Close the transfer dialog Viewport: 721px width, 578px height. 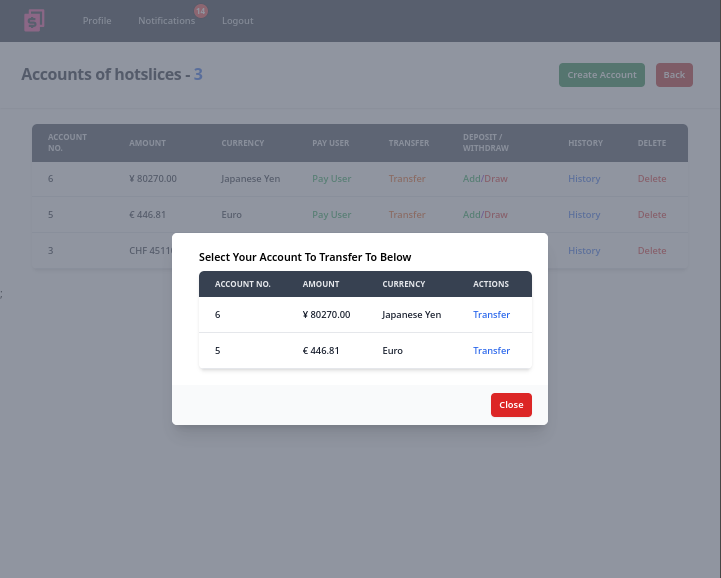tap(511, 405)
